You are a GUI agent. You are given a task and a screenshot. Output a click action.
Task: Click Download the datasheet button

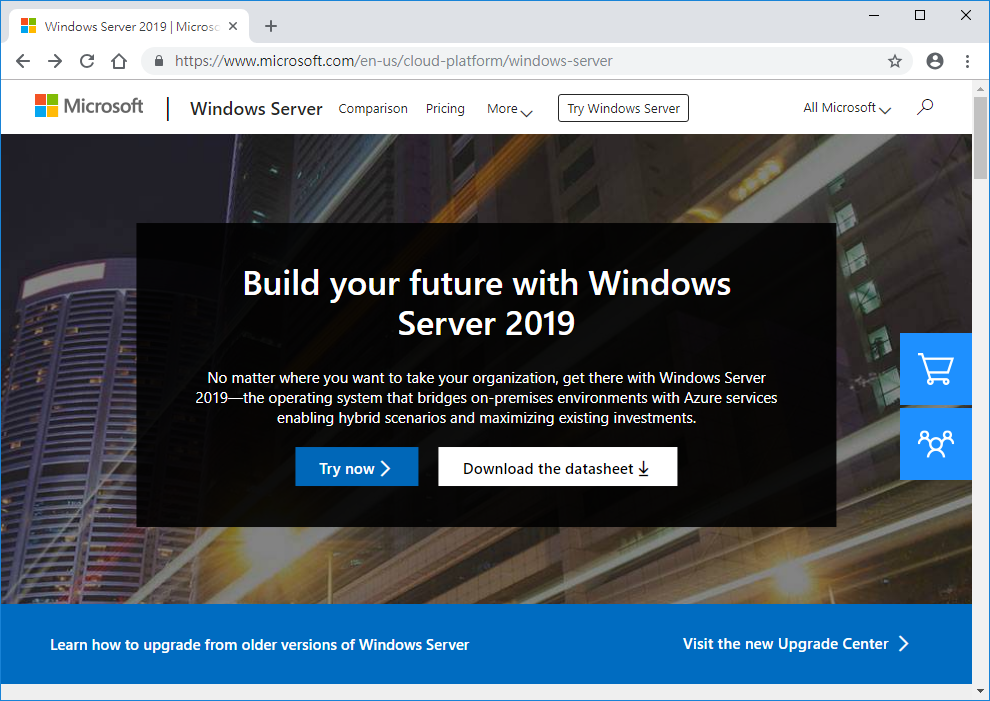click(x=558, y=467)
